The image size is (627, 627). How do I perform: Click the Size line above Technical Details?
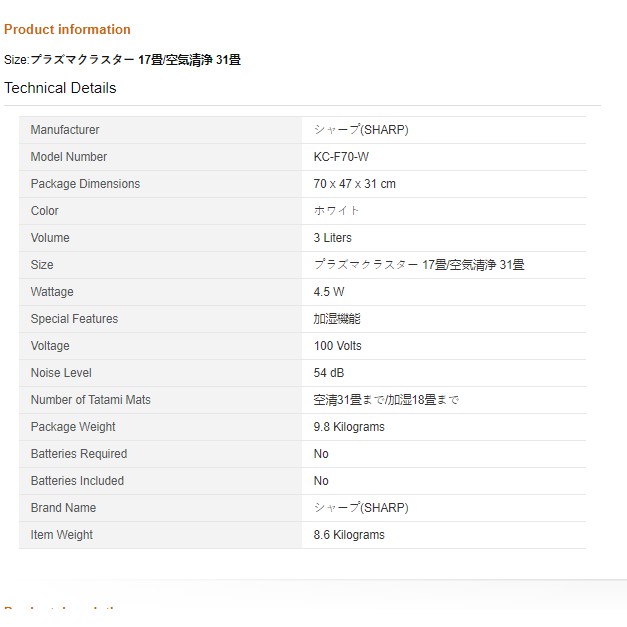click(x=122, y=60)
